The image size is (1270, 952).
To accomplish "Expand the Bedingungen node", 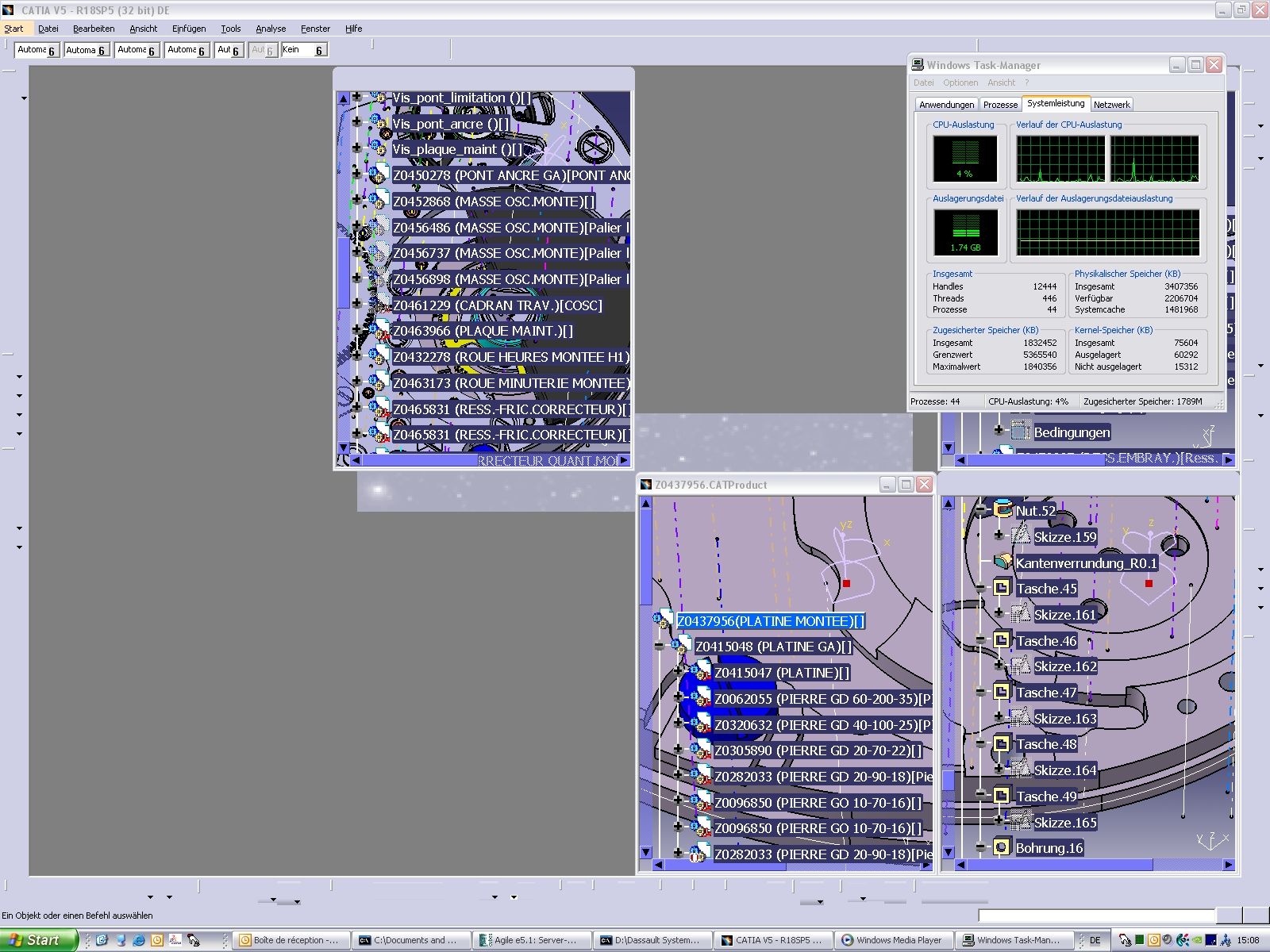I will (999, 431).
